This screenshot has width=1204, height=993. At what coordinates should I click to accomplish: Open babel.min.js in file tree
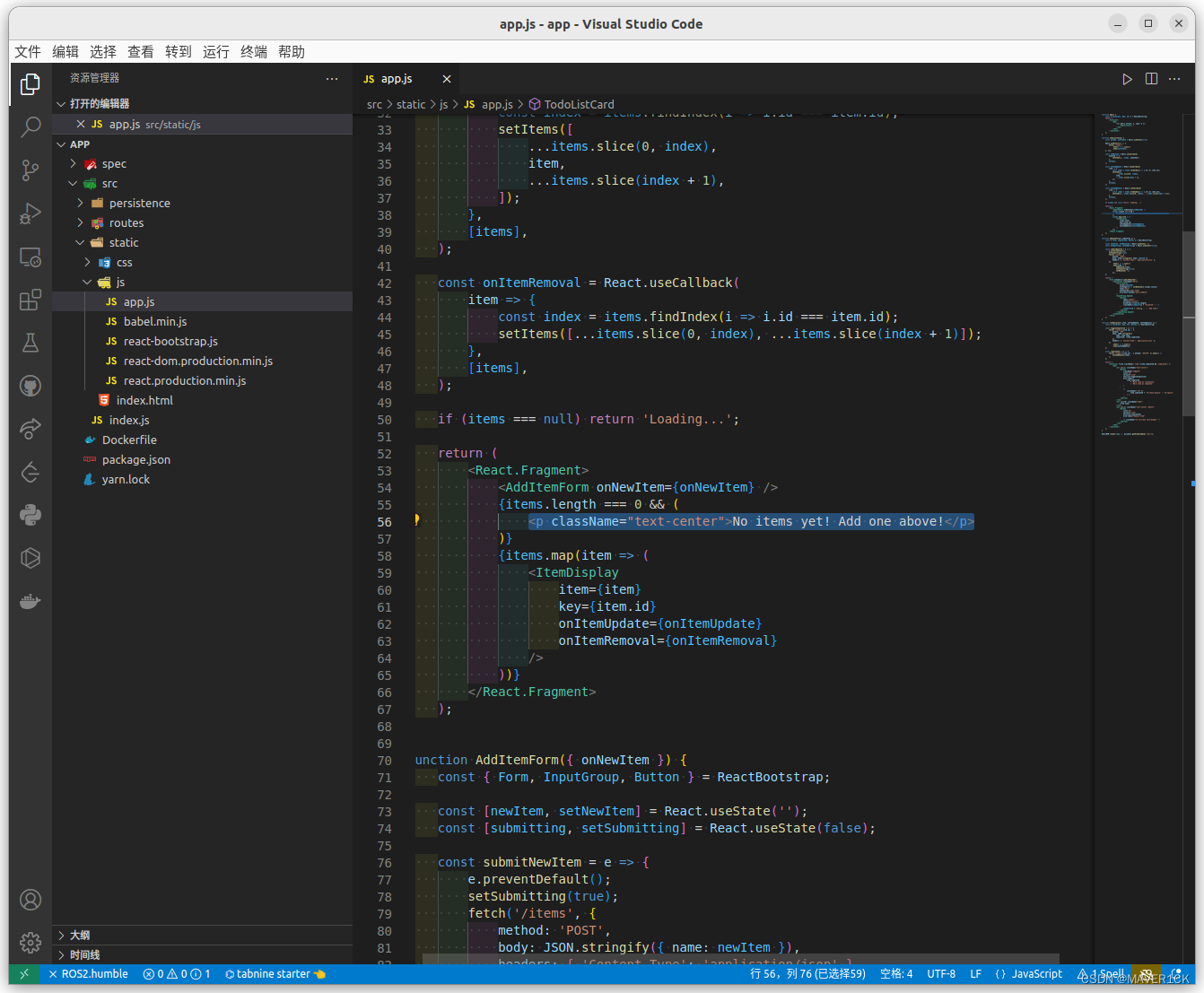pos(202,322)
